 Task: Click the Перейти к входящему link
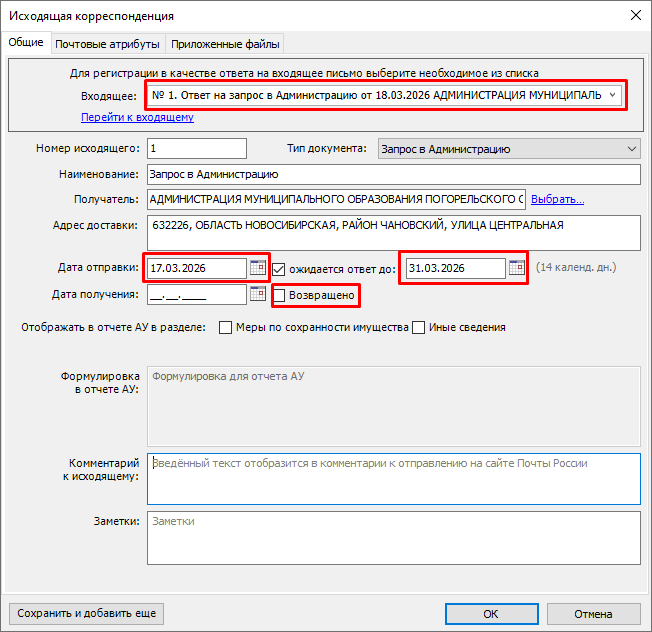[x=137, y=117]
